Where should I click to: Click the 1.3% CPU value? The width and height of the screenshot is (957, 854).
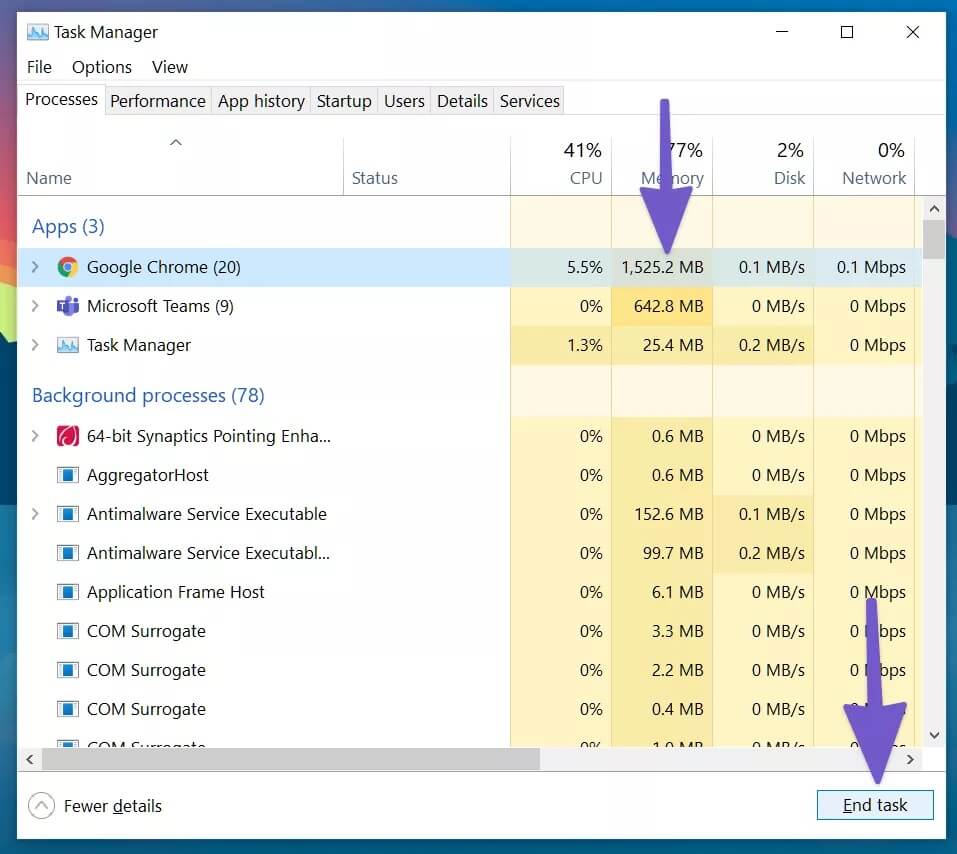pos(584,346)
